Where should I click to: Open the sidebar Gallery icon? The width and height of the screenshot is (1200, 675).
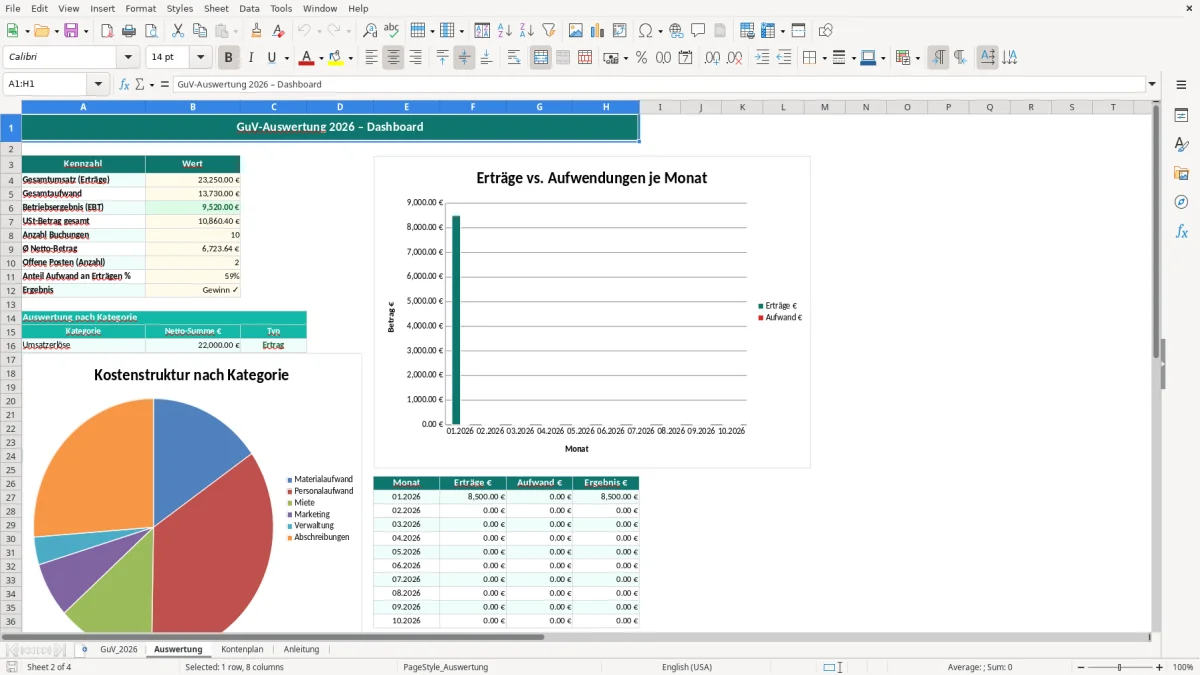click(x=1181, y=173)
